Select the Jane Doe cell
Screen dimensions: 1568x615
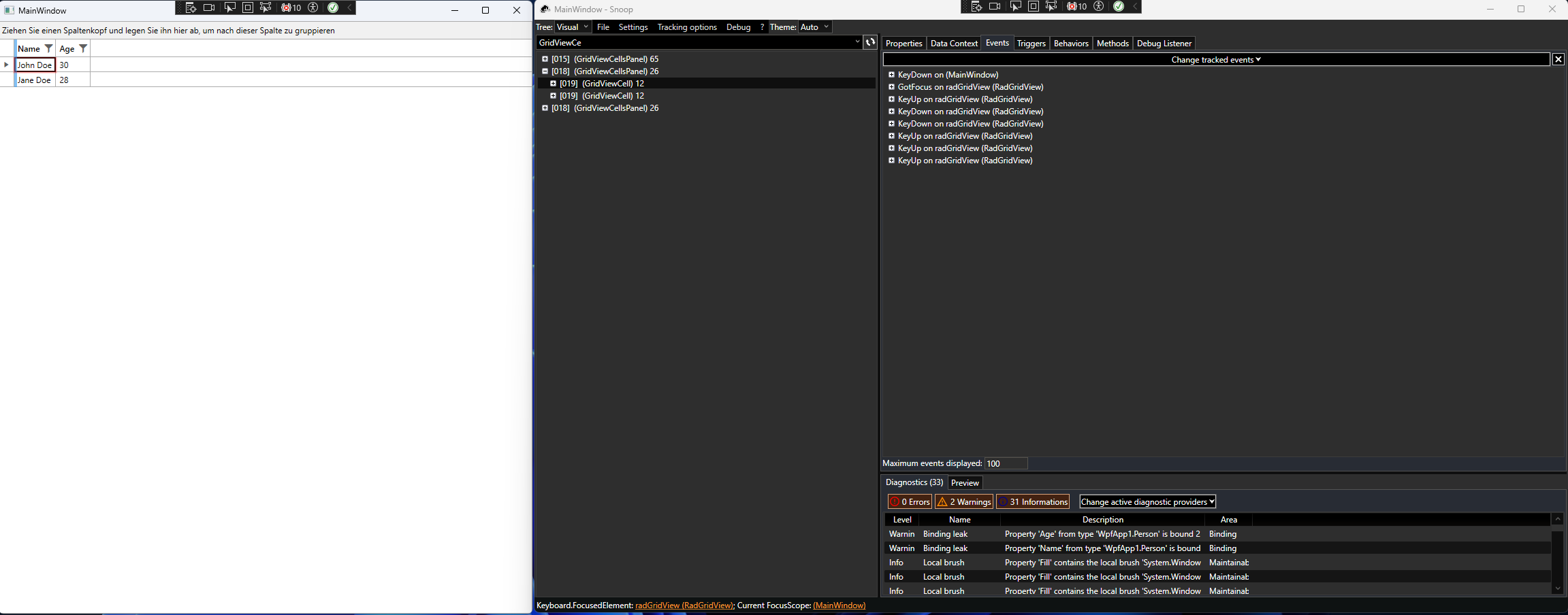34,80
